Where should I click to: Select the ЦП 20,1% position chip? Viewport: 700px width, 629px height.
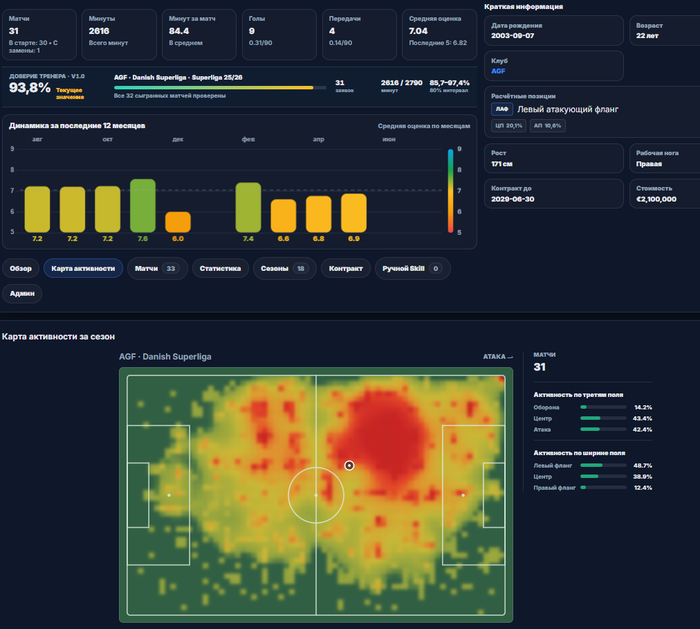[508, 125]
